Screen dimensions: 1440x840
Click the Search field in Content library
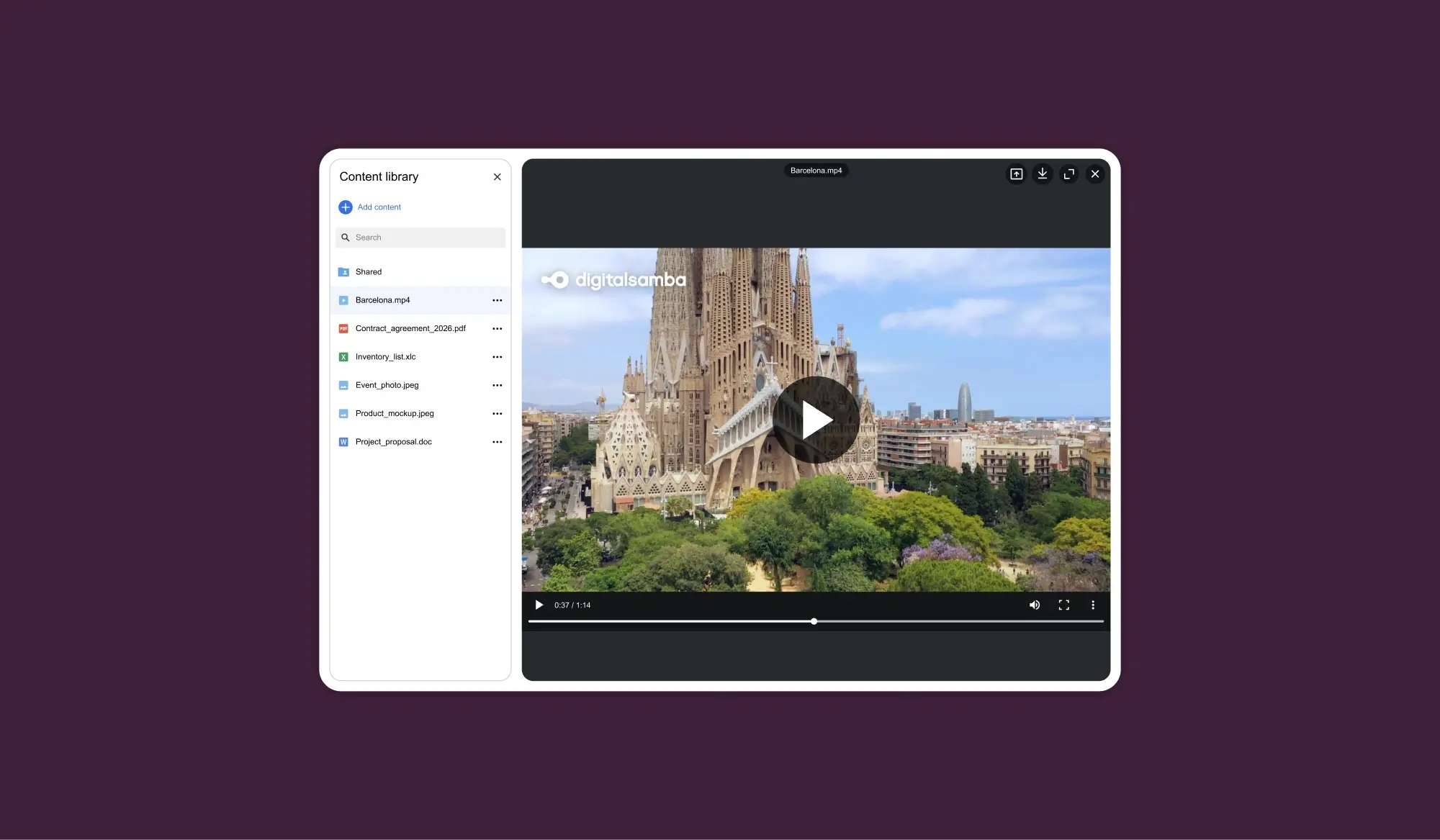[425, 238]
